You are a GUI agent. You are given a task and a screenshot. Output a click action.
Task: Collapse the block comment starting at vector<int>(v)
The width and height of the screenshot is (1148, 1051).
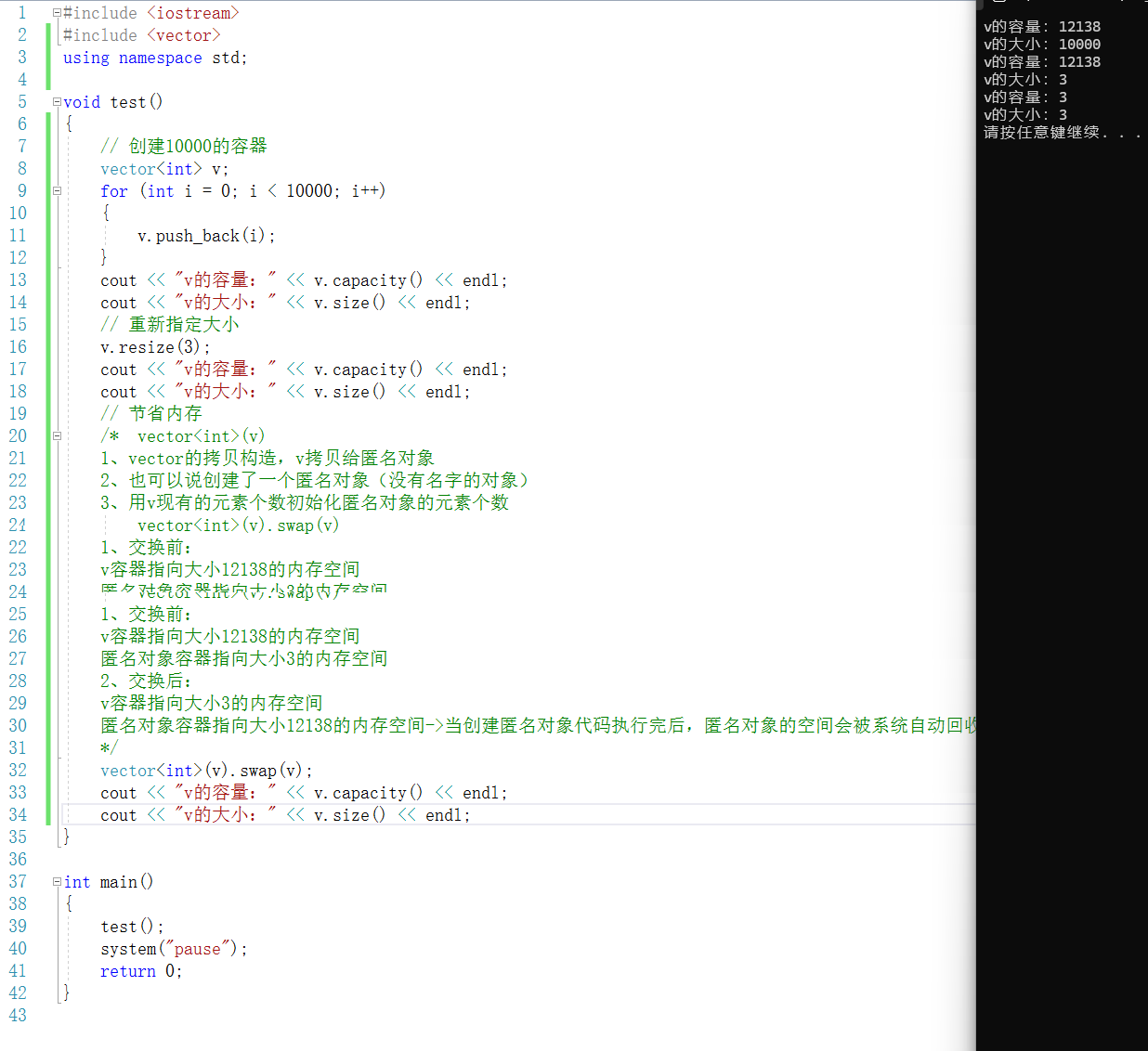tap(57, 436)
